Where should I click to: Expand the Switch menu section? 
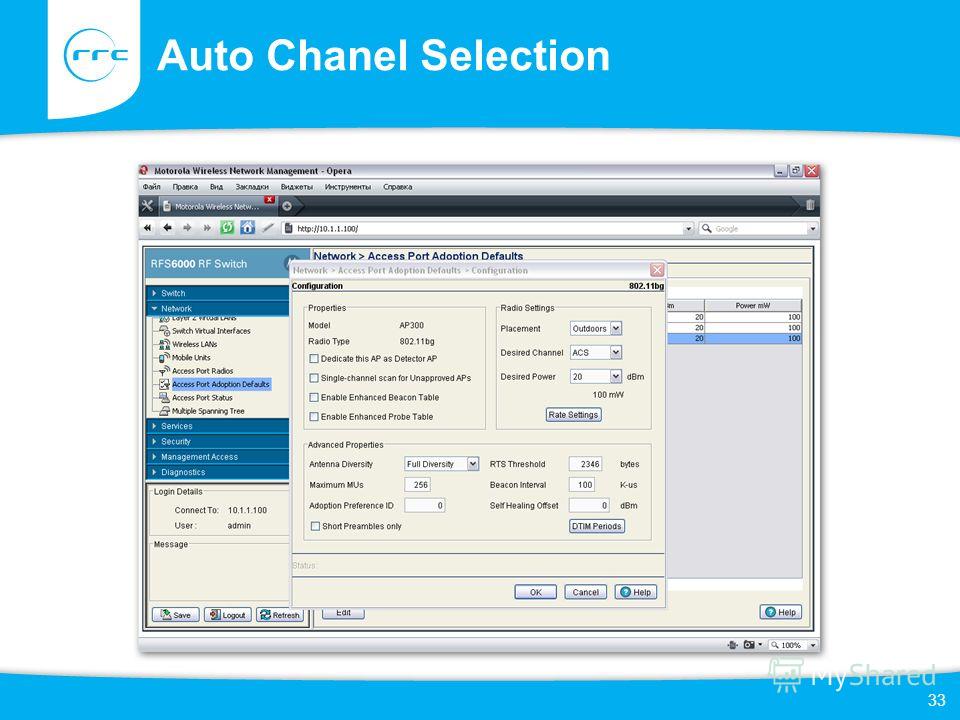(217, 293)
